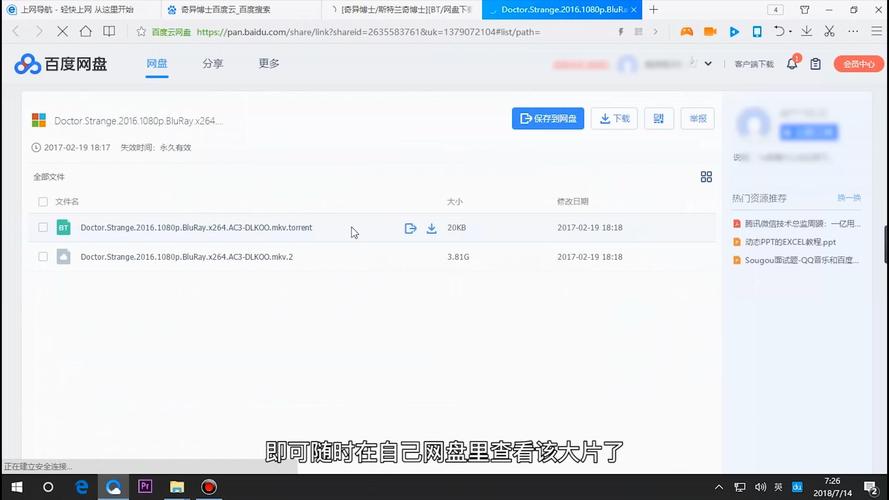Open a new browser tab
Viewport: 889px width, 500px height.
coord(653,10)
